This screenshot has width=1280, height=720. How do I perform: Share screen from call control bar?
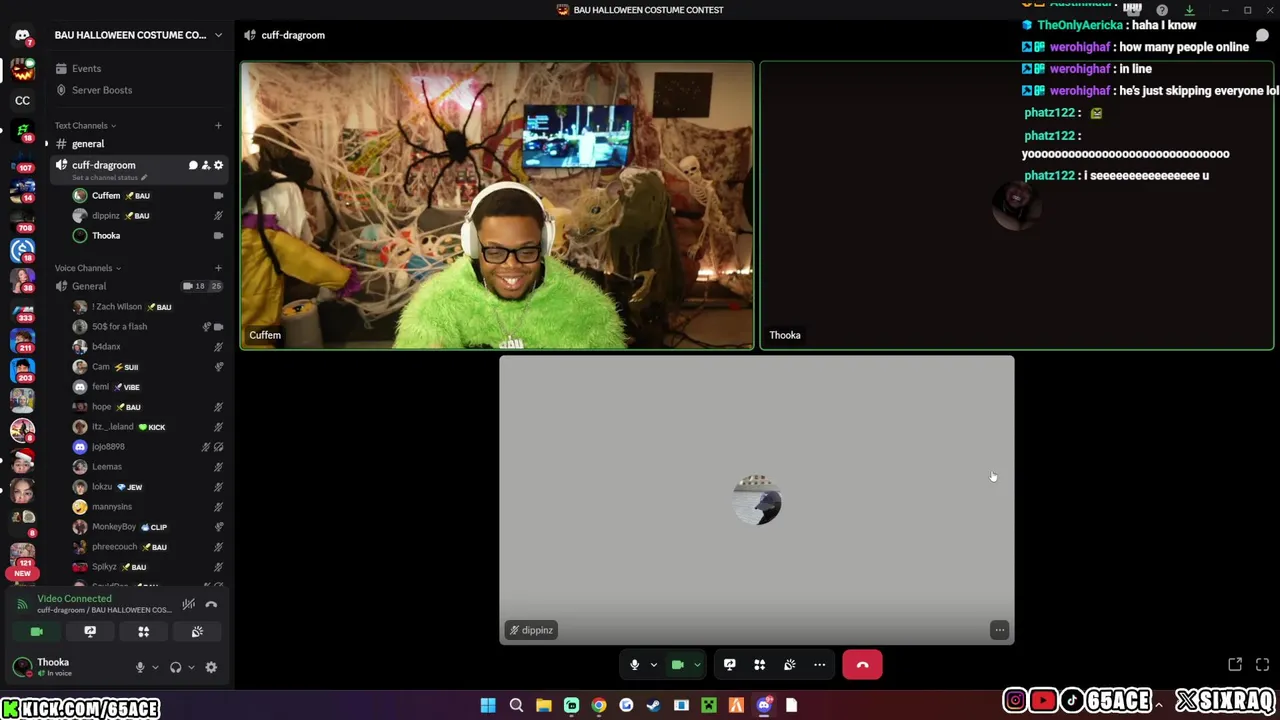click(x=730, y=665)
